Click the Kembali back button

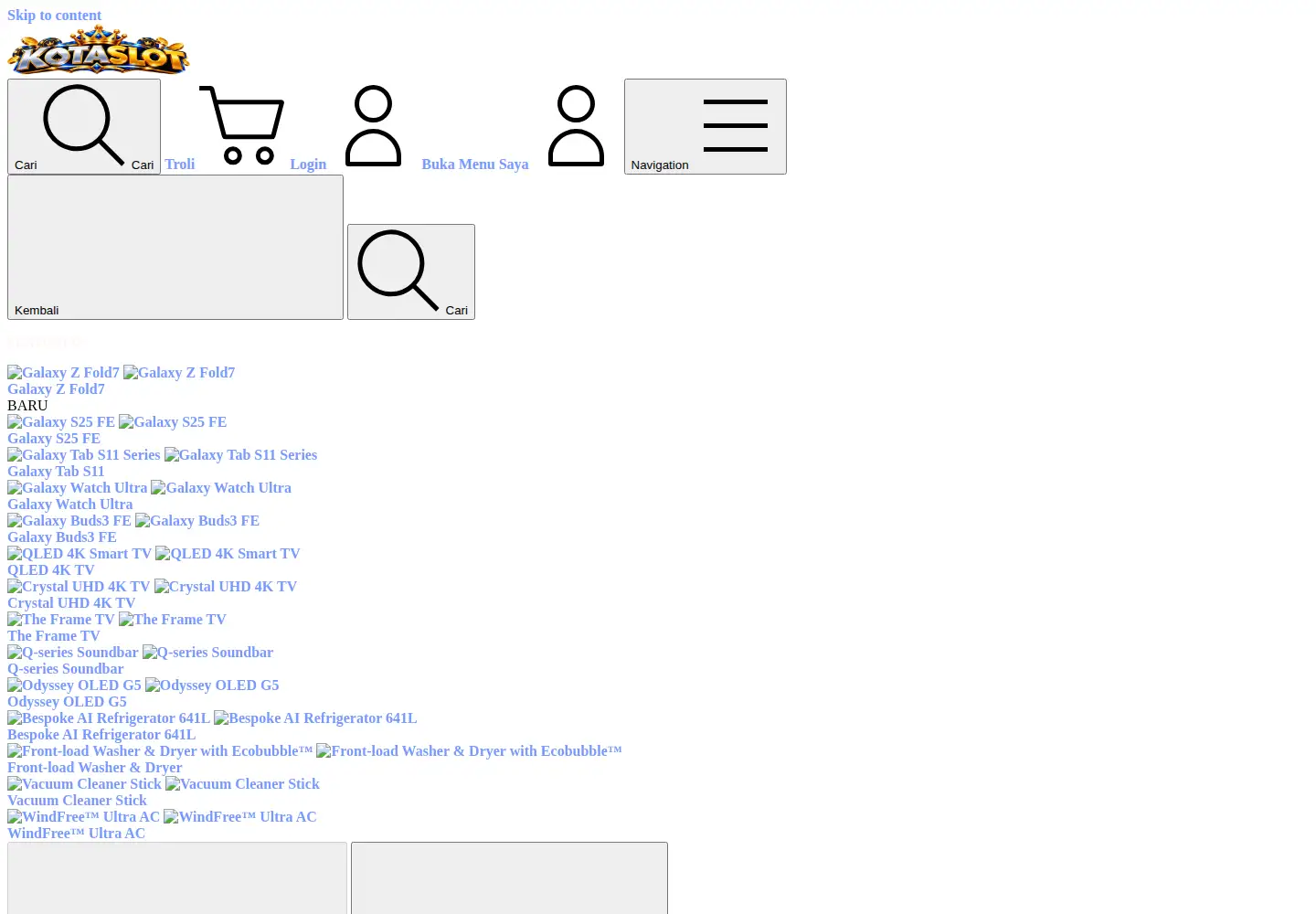click(175, 248)
